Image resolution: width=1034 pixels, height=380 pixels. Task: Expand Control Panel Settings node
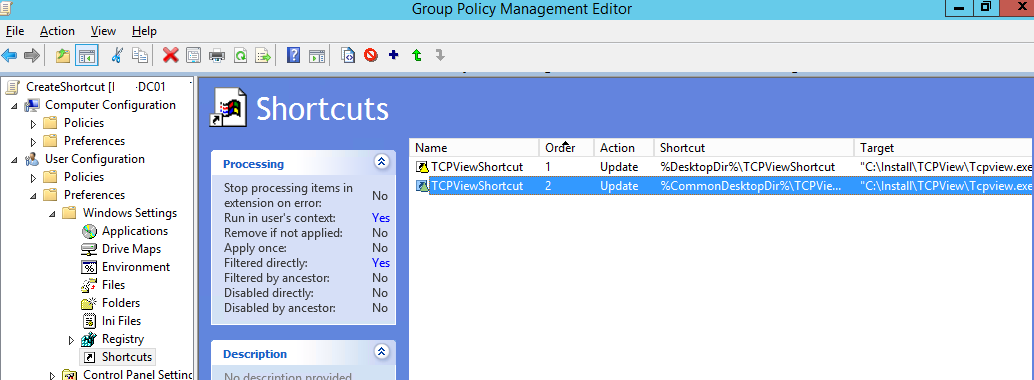pyautogui.click(x=53, y=375)
